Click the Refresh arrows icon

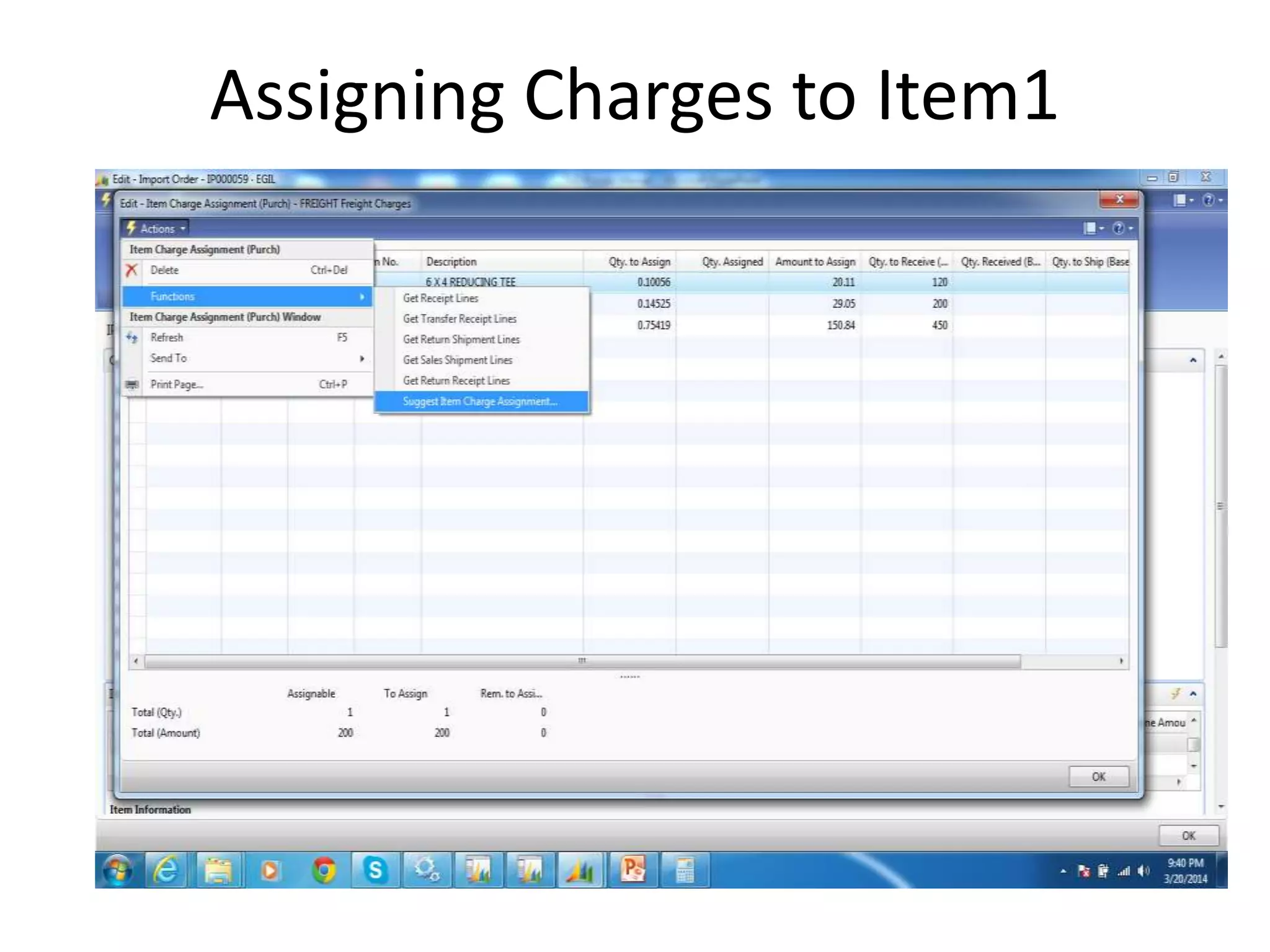131,338
